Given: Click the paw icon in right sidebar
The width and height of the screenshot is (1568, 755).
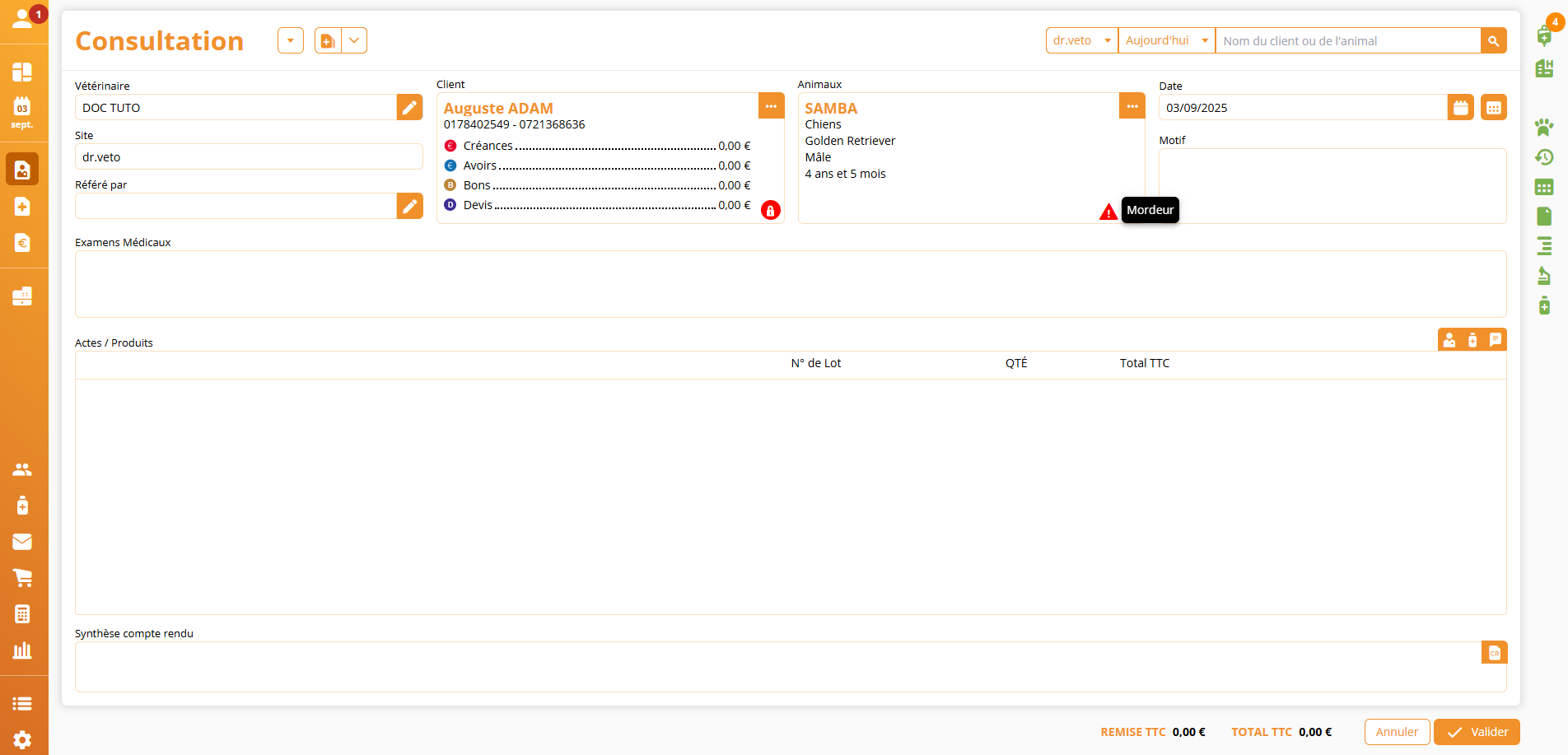Looking at the screenshot, I should 1543,127.
